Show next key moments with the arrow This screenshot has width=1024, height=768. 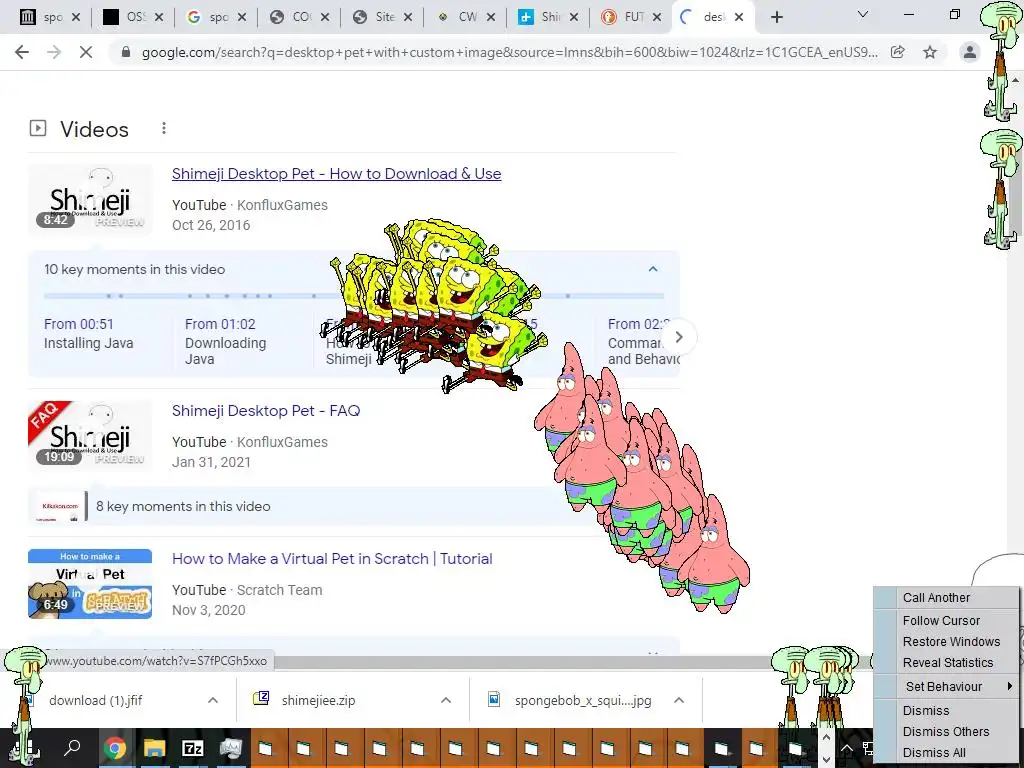coord(679,337)
